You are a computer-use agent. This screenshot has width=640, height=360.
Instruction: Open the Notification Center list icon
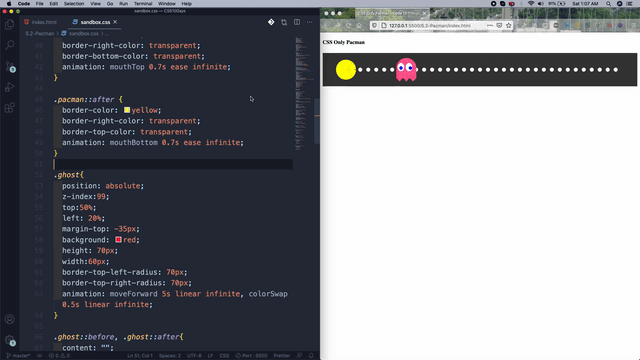coord(630,4)
